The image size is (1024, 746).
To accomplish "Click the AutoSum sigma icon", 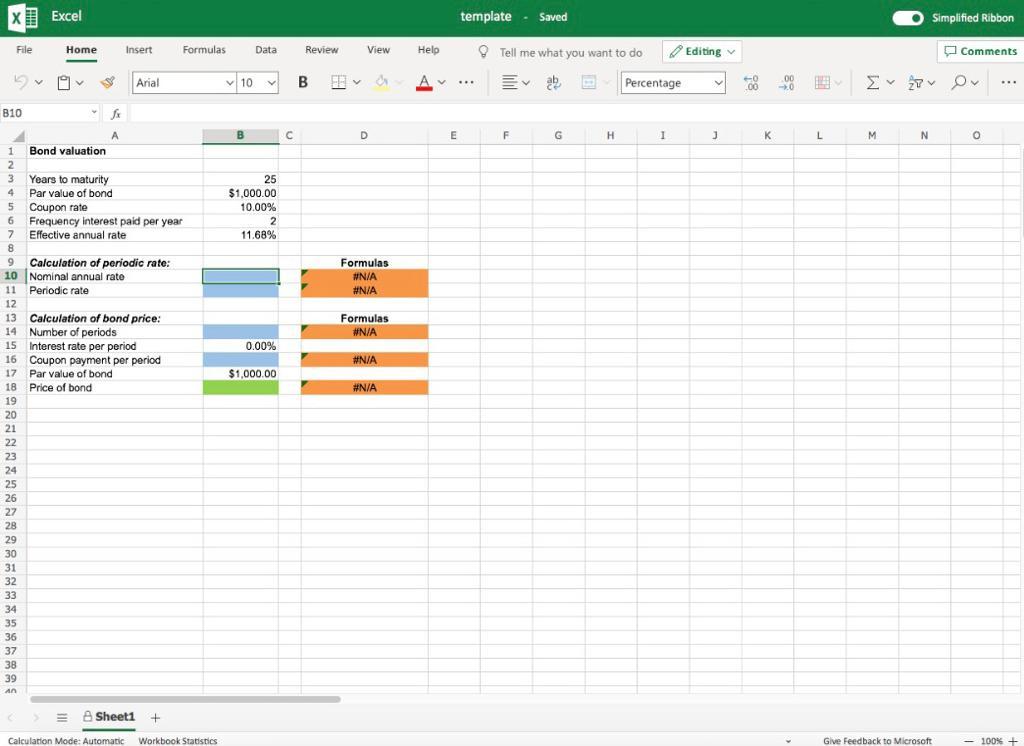I will (872, 82).
